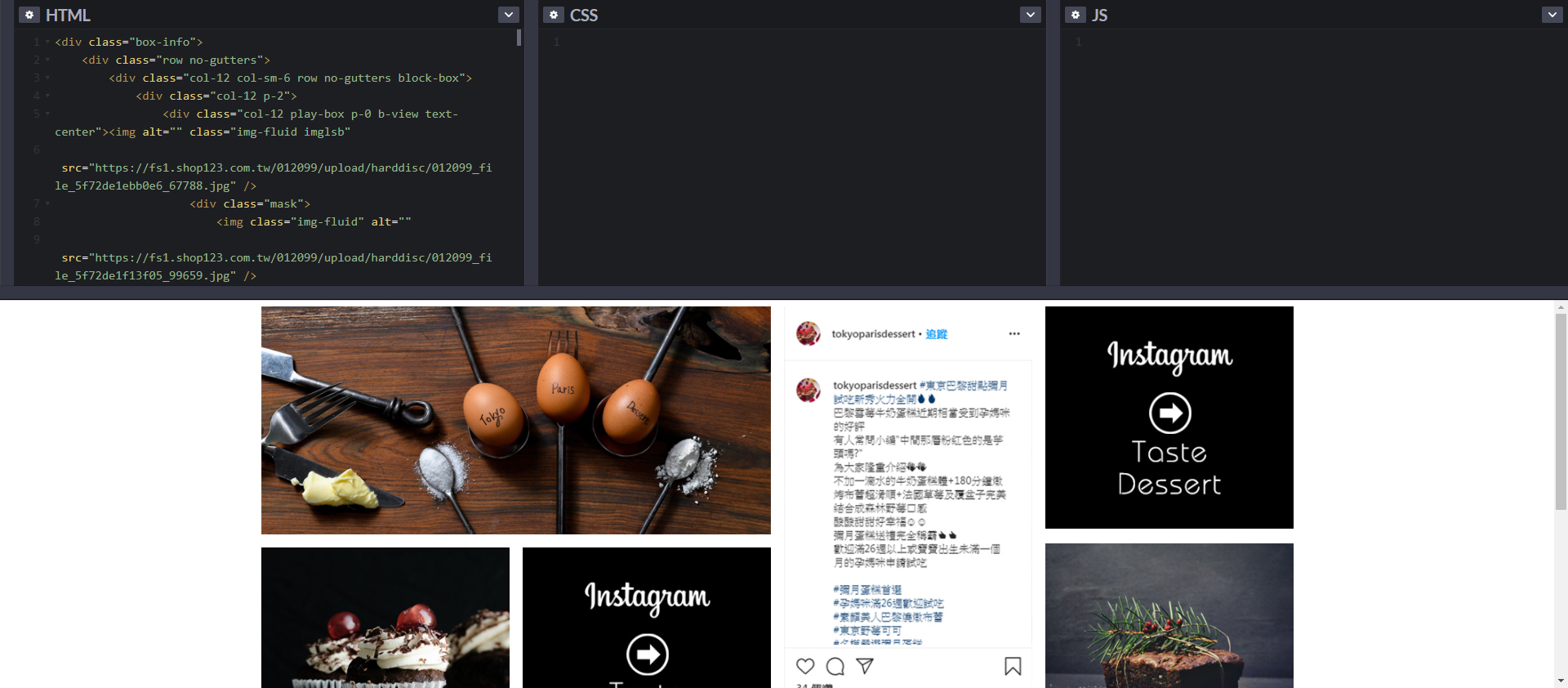Open the tokyoparisdessert username link in the post header
The height and width of the screenshot is (688, 1568).
872,334
